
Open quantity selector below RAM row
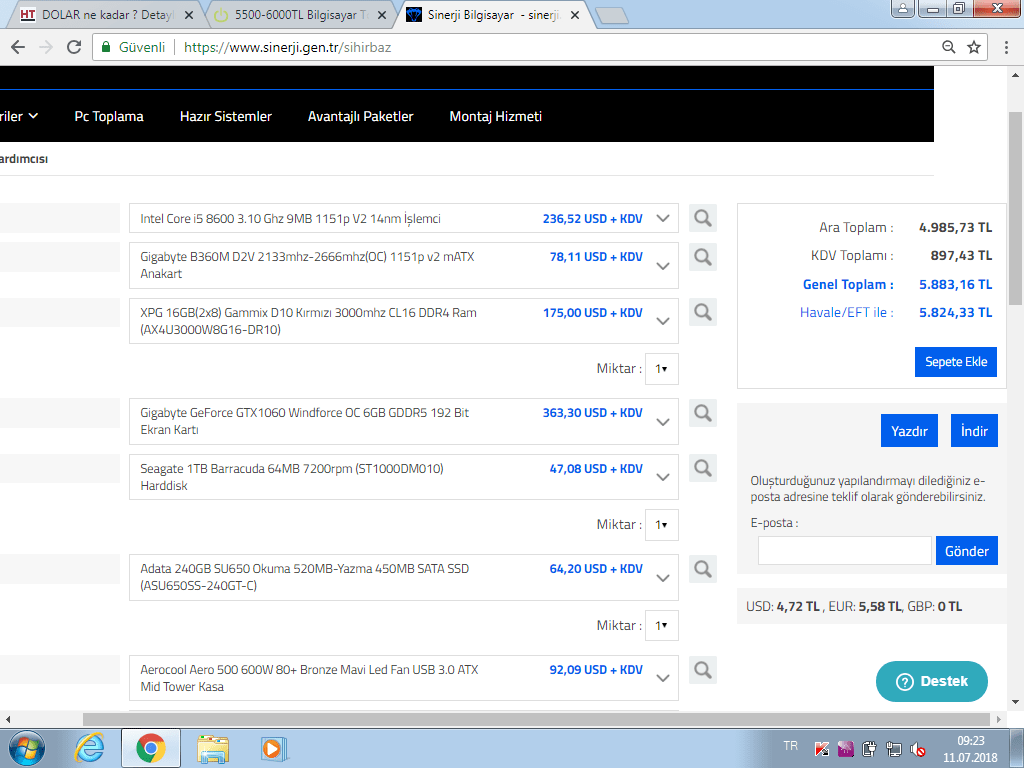(x=662, y=369)
